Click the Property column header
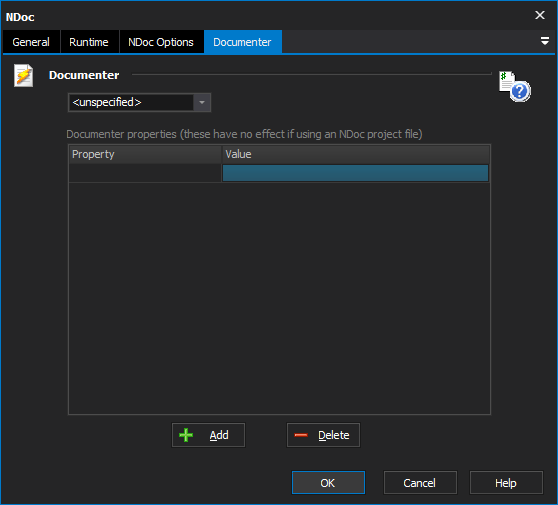Screen dimensions: 558x505 click(145, 154)
